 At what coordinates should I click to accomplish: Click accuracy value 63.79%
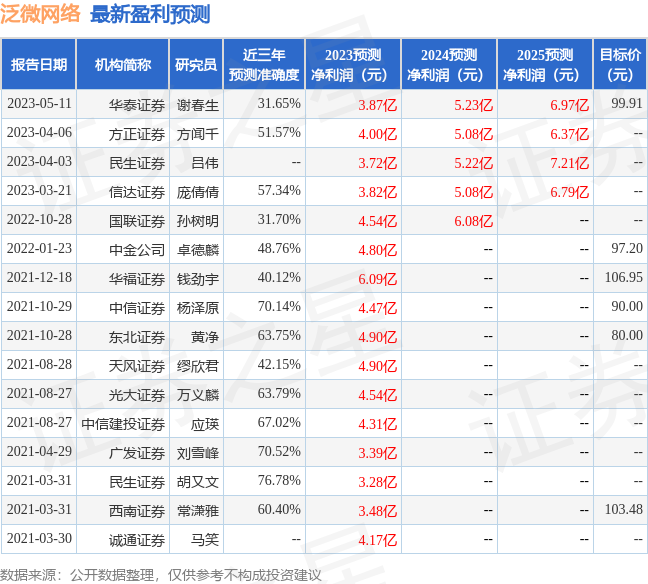pos(279,393)
